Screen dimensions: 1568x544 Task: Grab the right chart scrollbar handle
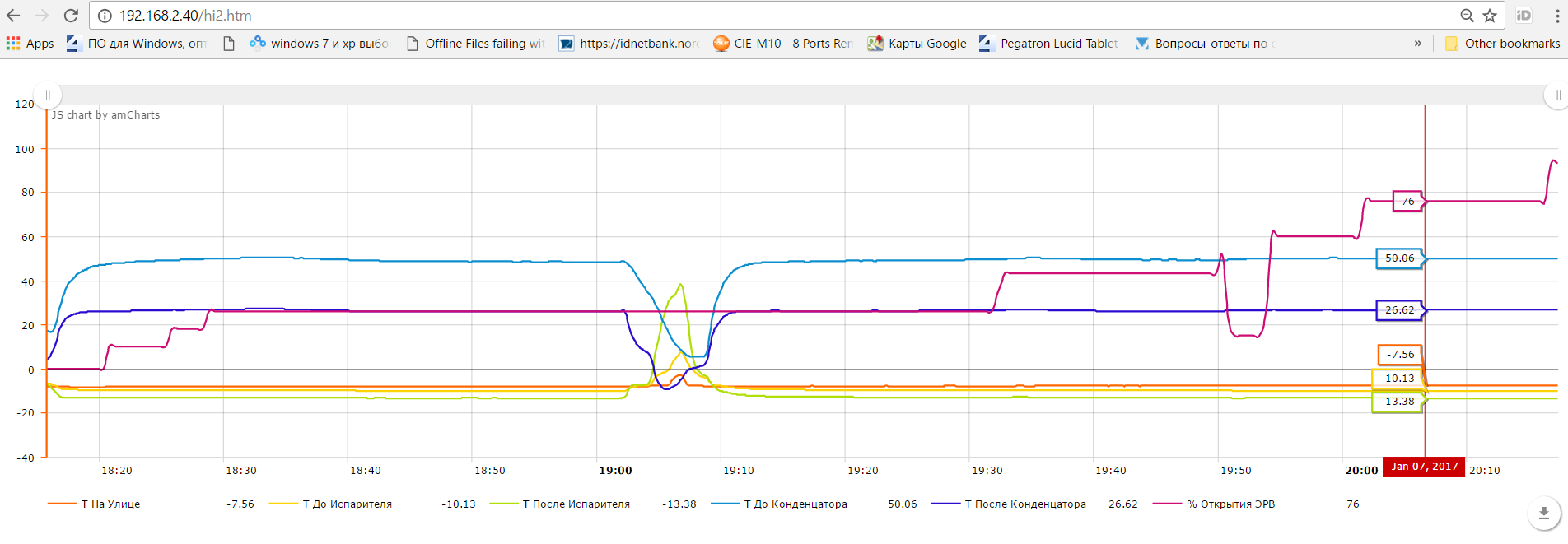point(1556,95)
